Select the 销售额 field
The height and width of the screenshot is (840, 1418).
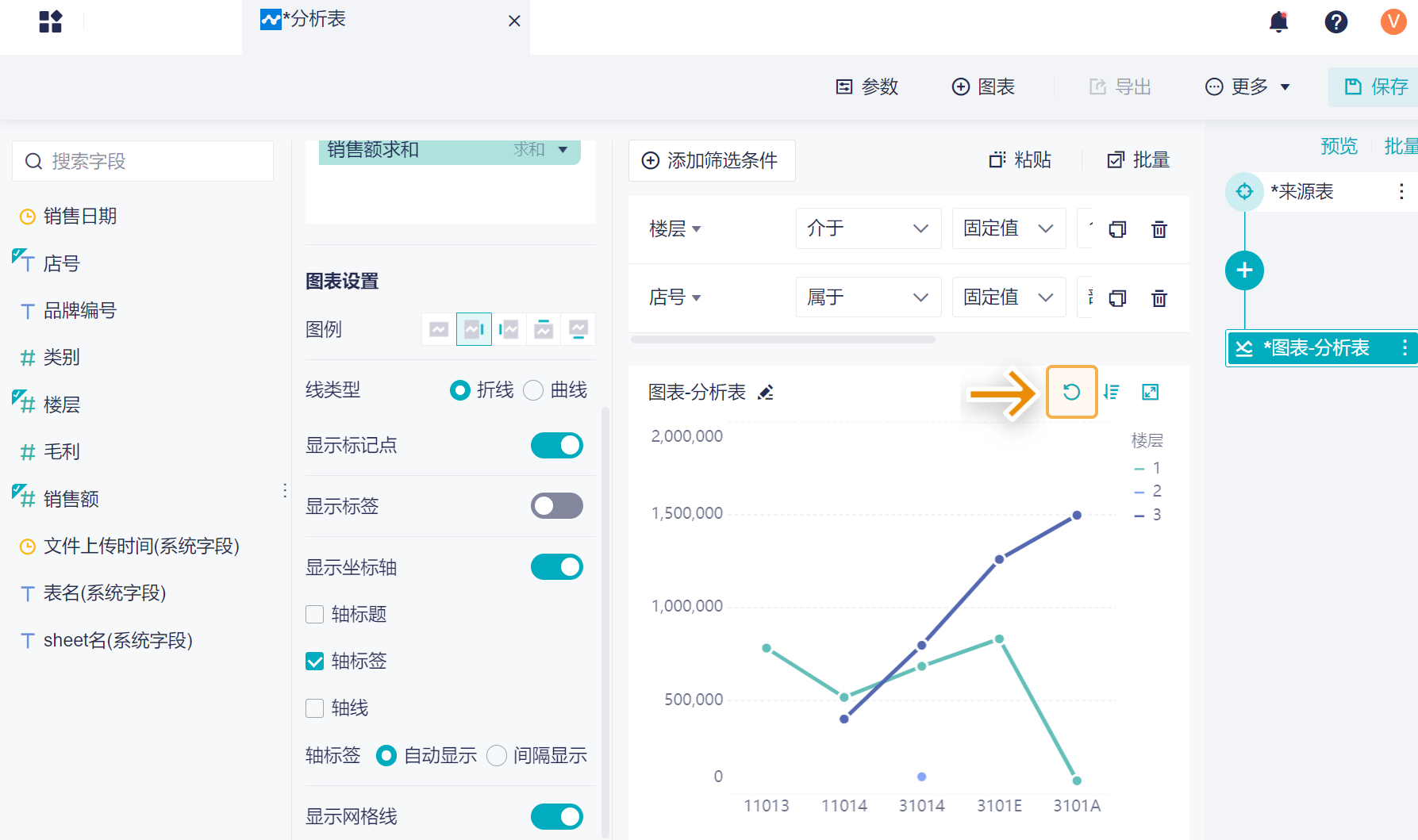tap(71, 499)
